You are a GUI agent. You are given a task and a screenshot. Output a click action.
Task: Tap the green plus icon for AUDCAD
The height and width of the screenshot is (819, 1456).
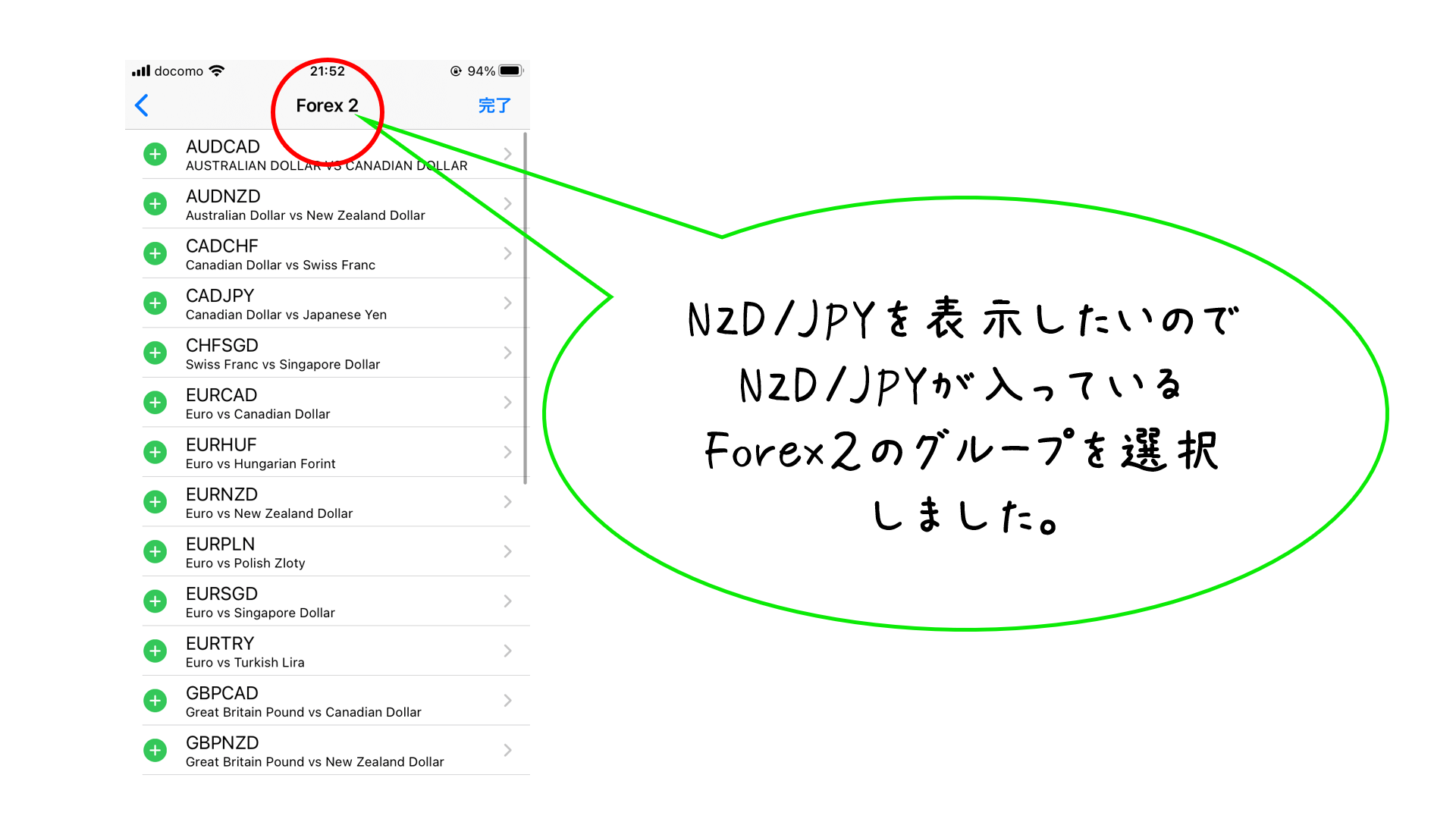[x=155, y=154]
